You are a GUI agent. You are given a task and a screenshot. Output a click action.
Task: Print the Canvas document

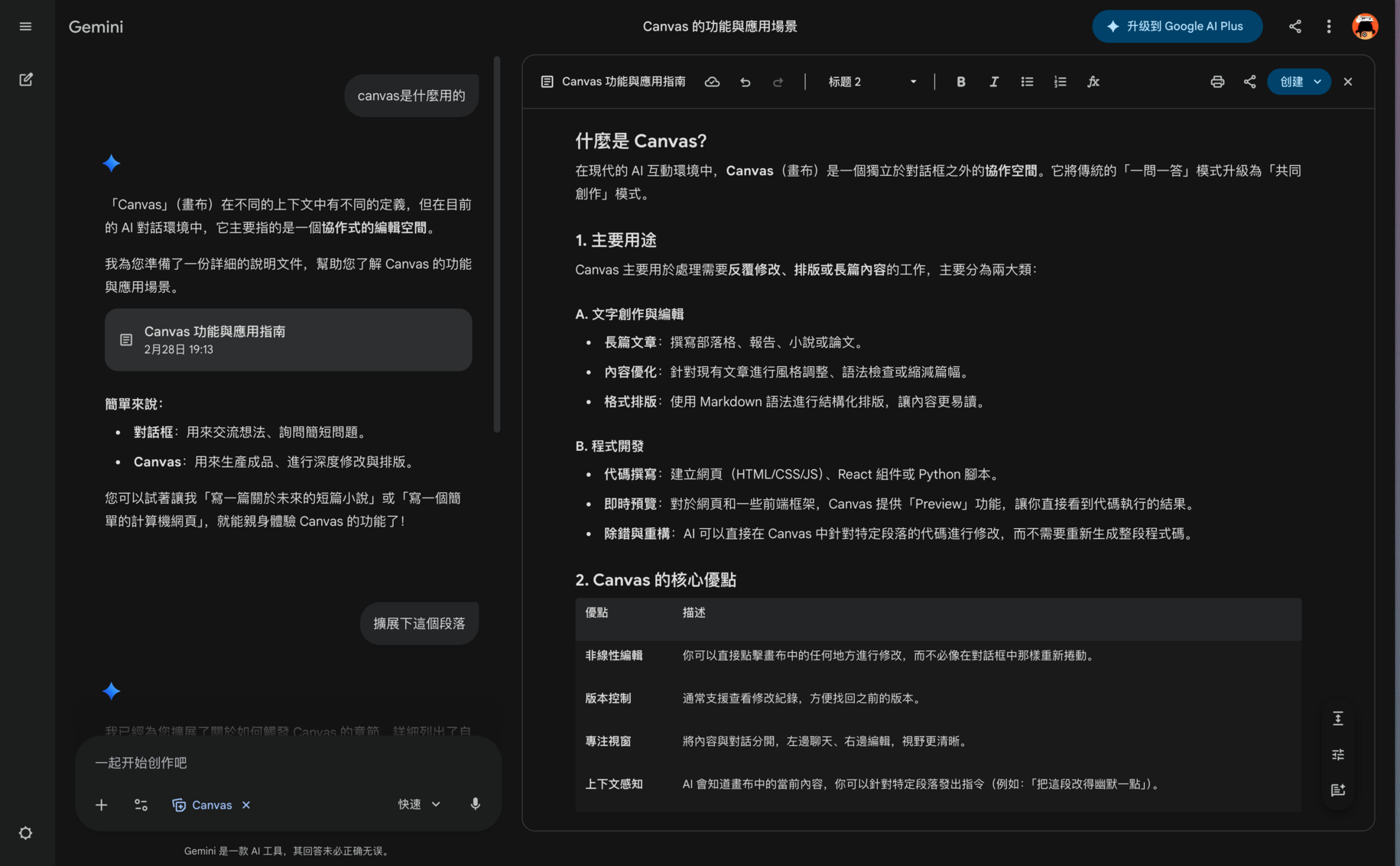[1216, 82]
